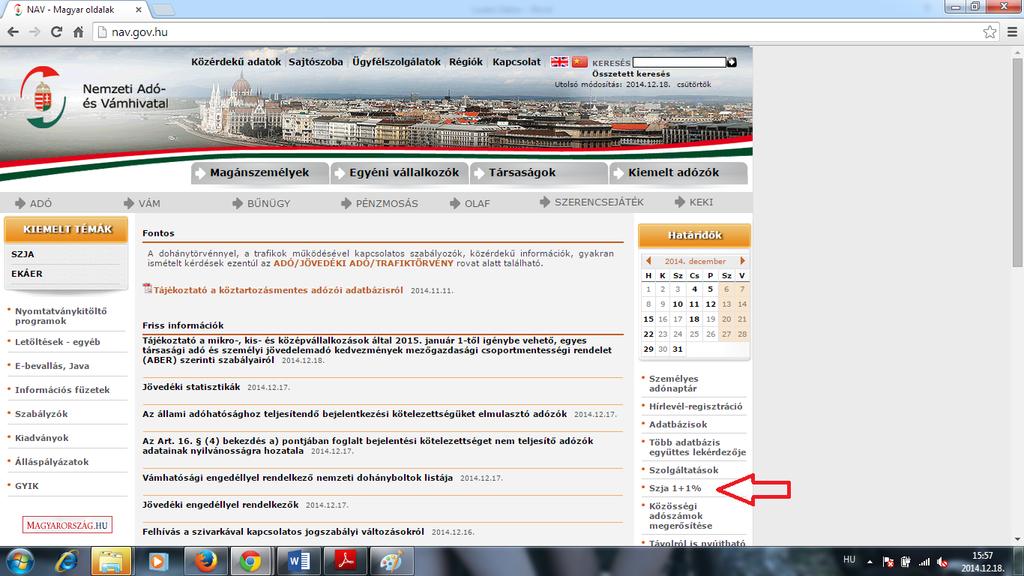Open a new browser tab

point(163,10)
